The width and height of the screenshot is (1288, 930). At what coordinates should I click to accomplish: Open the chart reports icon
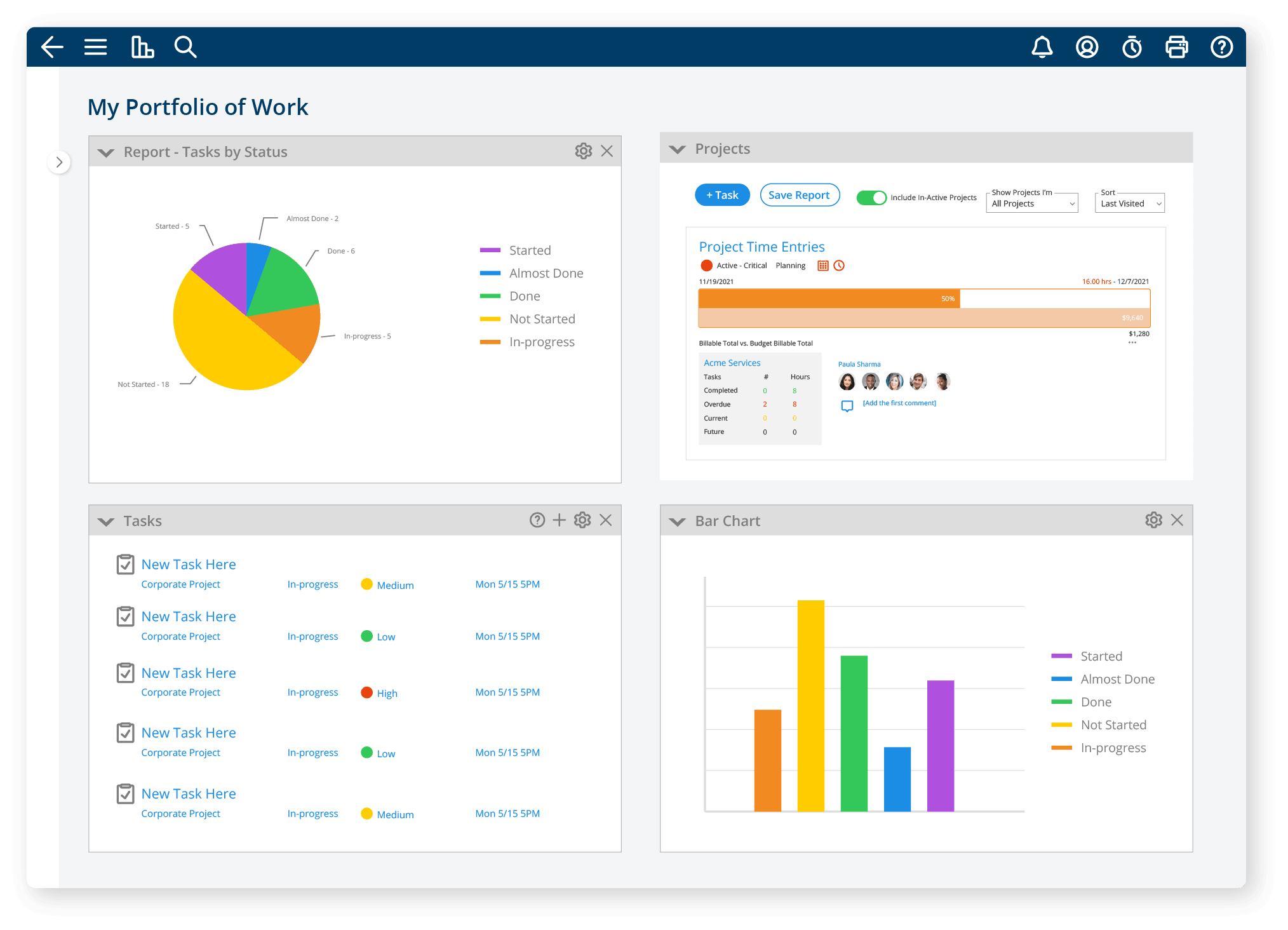(x=142, y=47)
